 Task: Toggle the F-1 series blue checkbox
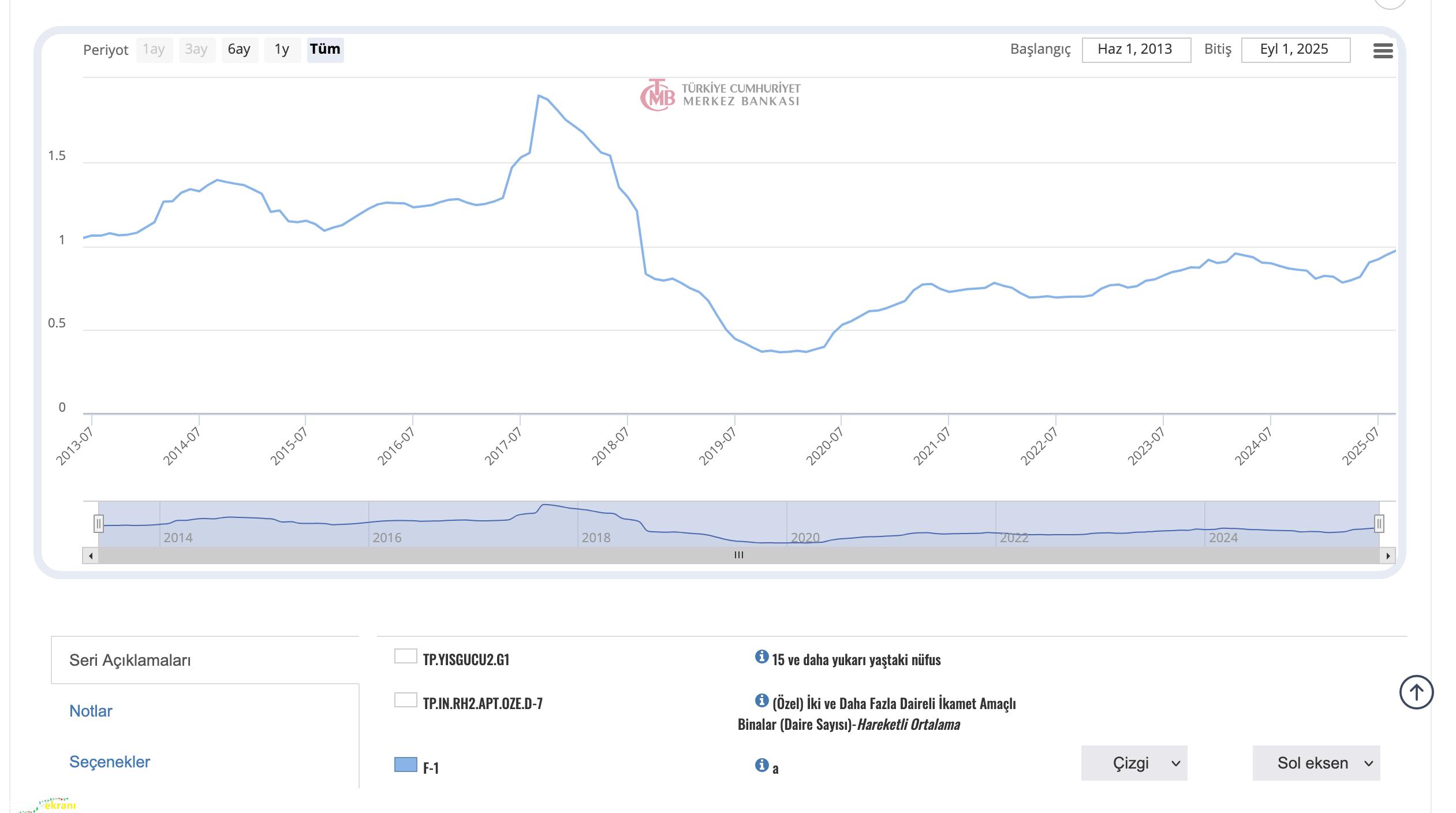click(x=405, y=764)
